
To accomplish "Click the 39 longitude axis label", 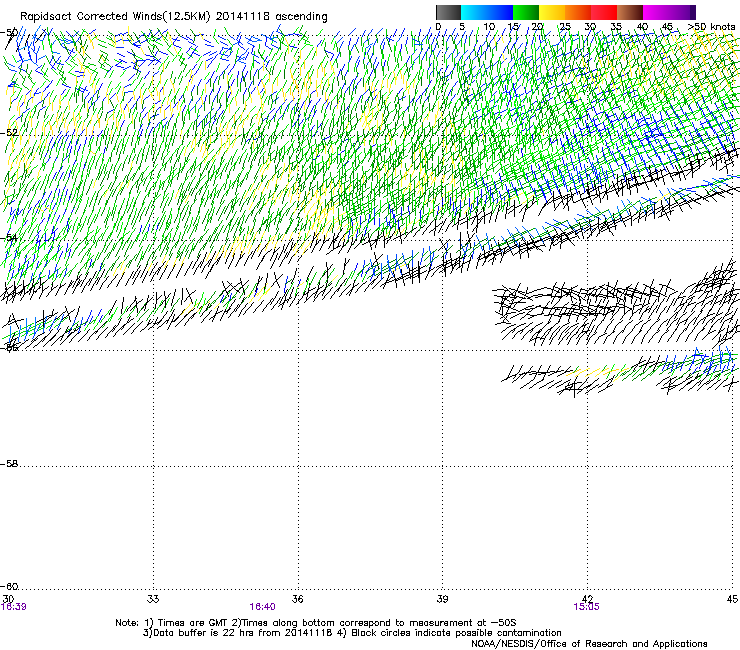I will click(x=442, y=599).
